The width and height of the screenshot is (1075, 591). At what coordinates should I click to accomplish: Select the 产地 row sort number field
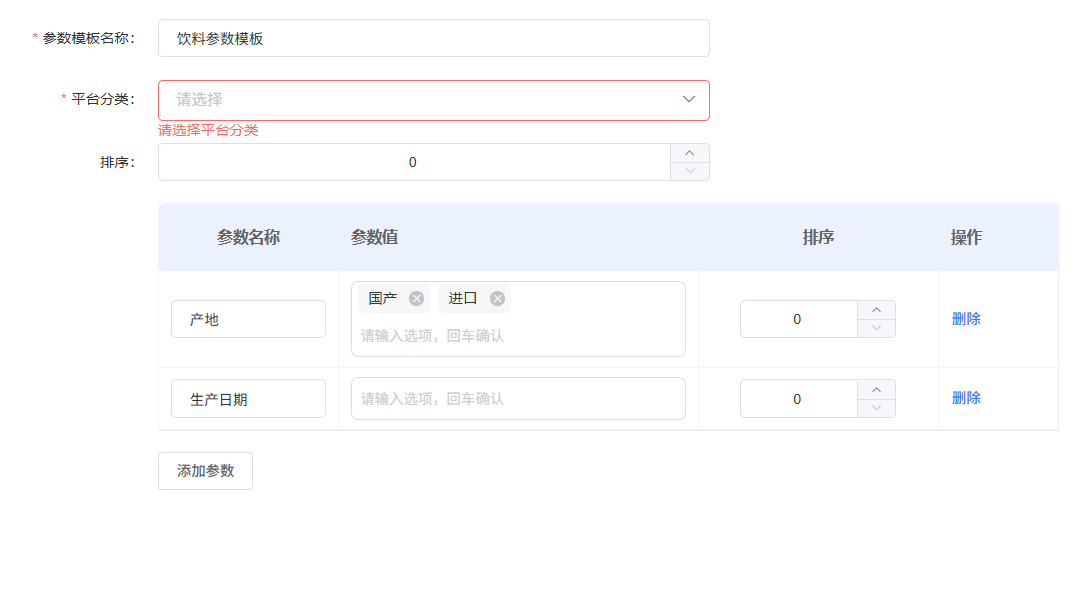pyautogui.click(x=798, y=319)
